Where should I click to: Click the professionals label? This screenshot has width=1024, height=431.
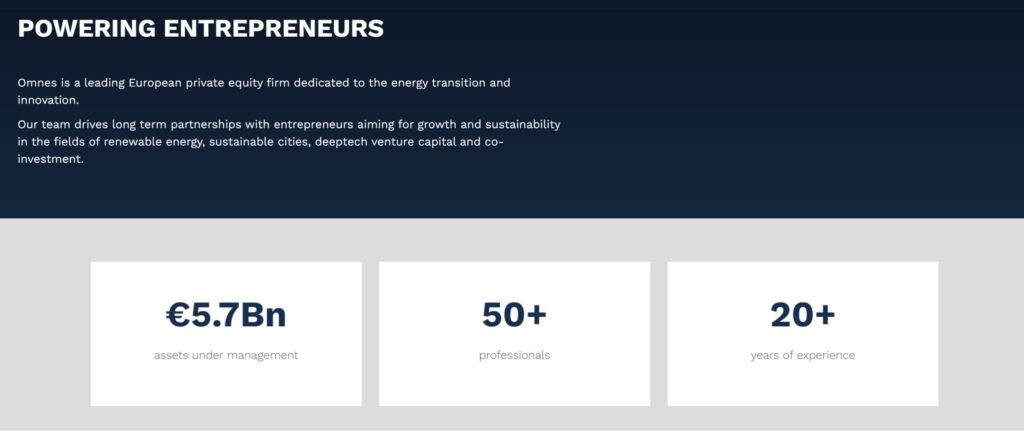tap(515, 356)
